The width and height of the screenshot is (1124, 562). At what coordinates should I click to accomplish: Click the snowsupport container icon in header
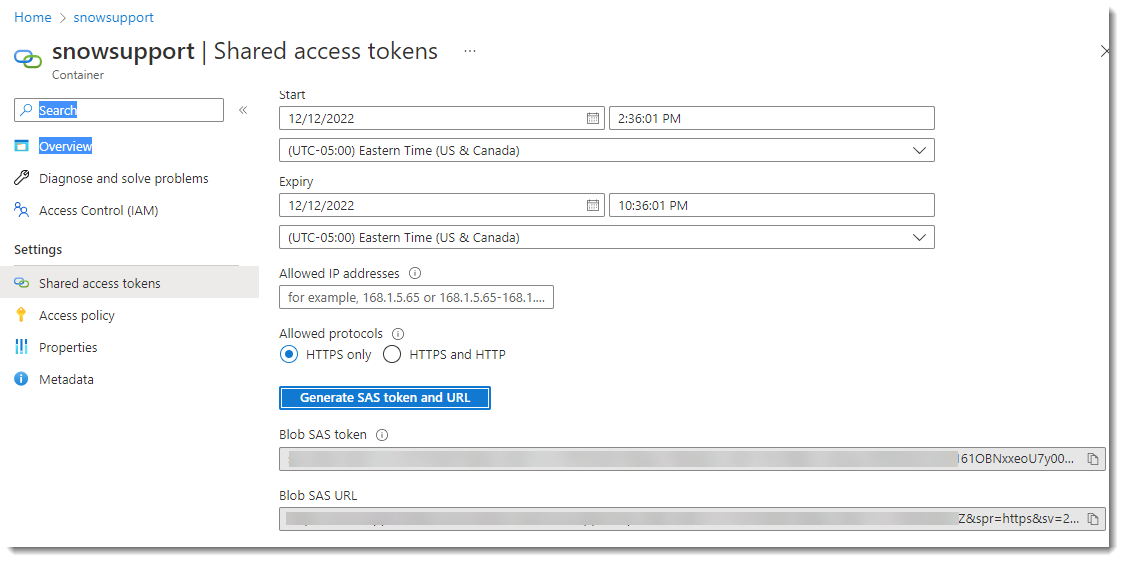(28, 59)
